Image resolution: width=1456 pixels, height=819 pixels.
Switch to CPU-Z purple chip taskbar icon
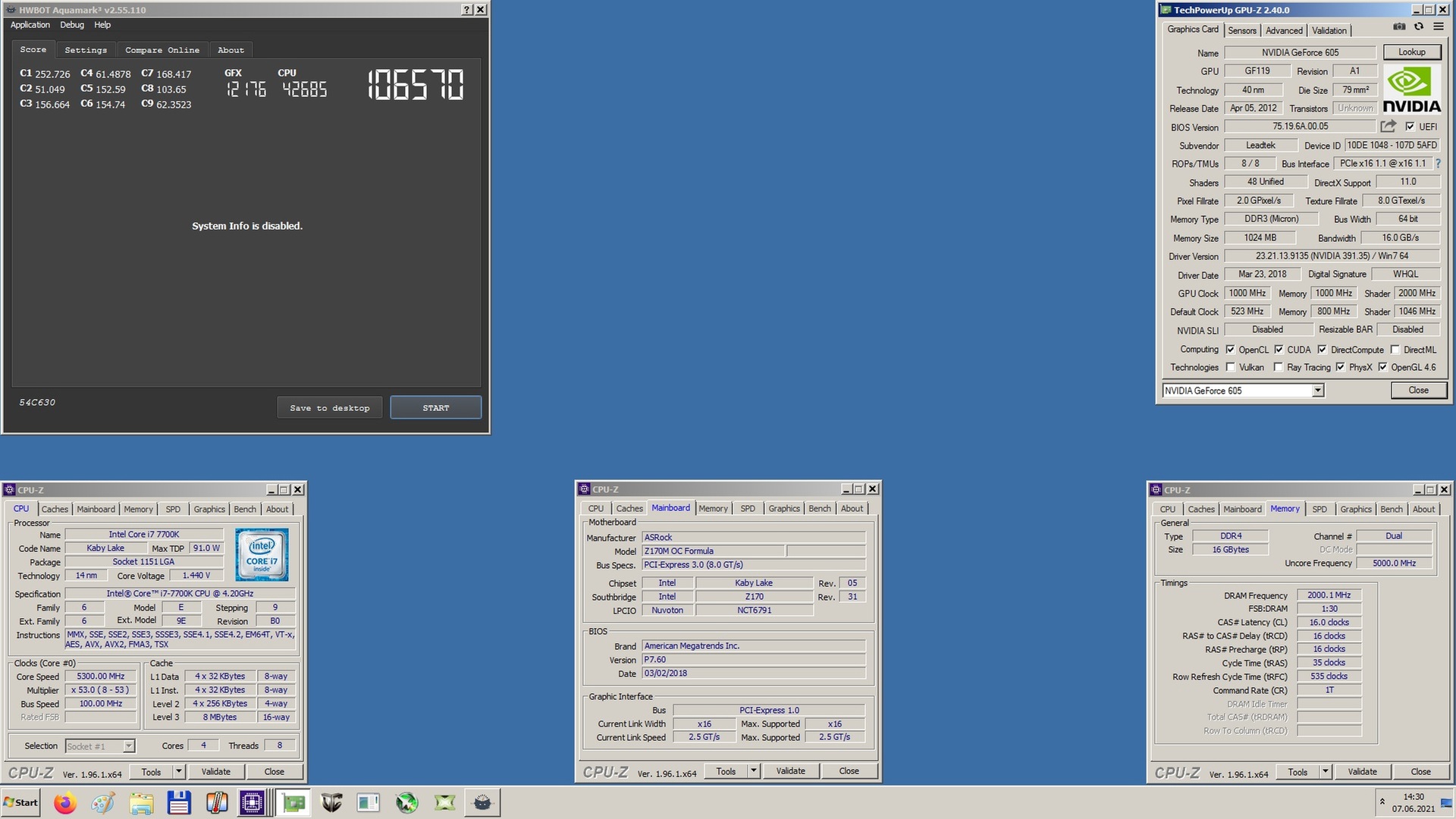coord(252,802)
